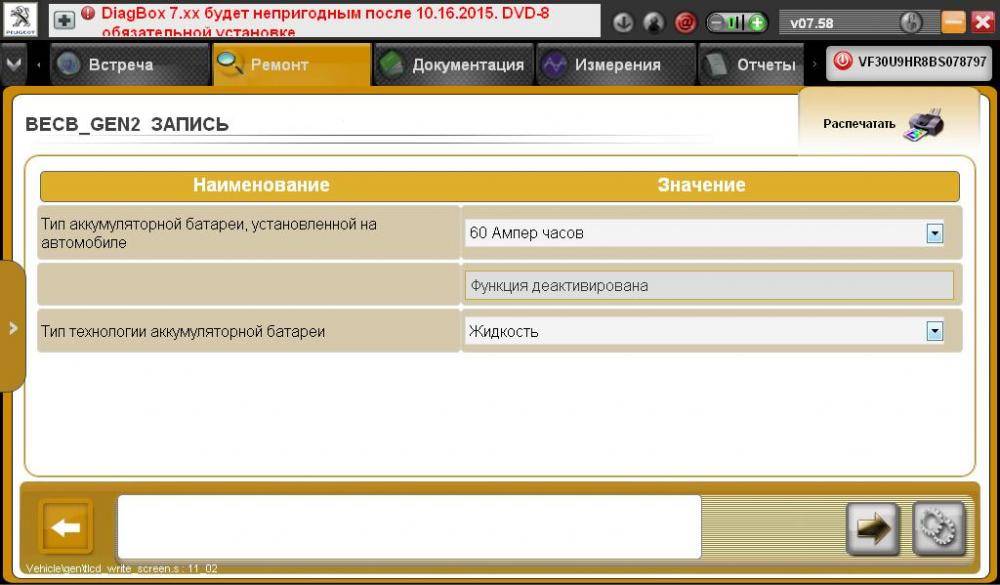Click the printer icon next to Распечатать
The width and height of the screenshot is (1000, 585).
[x=922, y=125]
